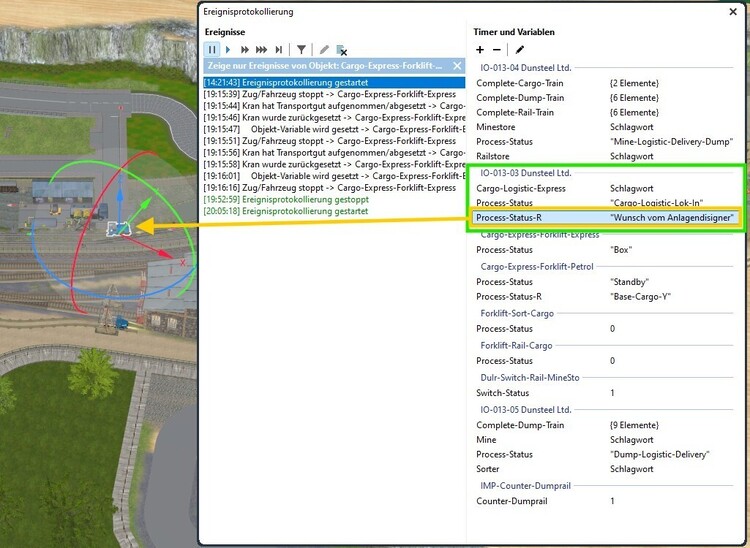The height and width of the screenshot is (548, 750).
Task: Select the 19:16:01 Objekt-Variable wird gesetzt event
Action: 334,176
